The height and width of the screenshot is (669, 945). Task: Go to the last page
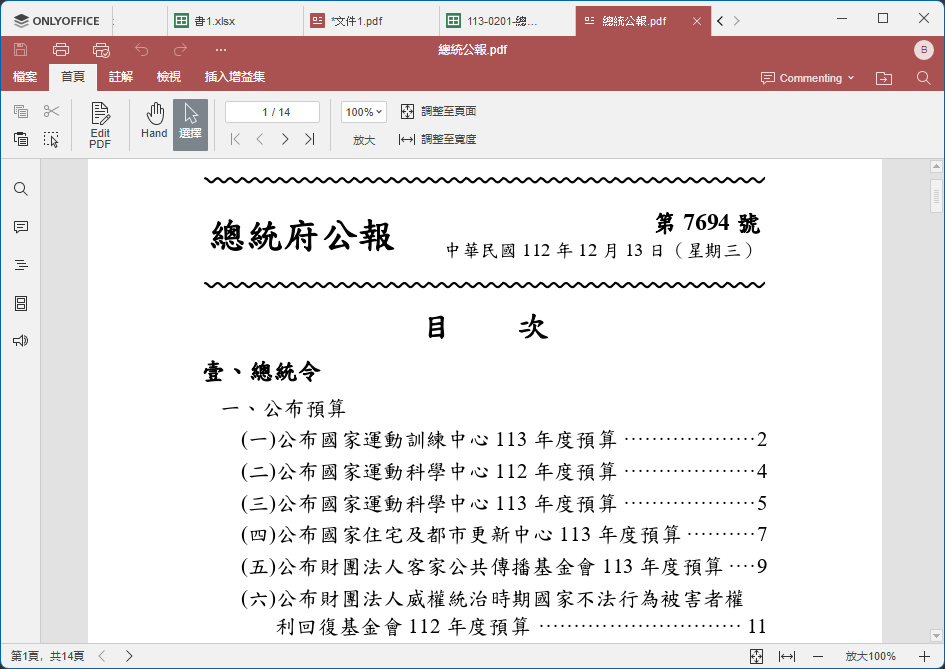(x=310, y=140)
